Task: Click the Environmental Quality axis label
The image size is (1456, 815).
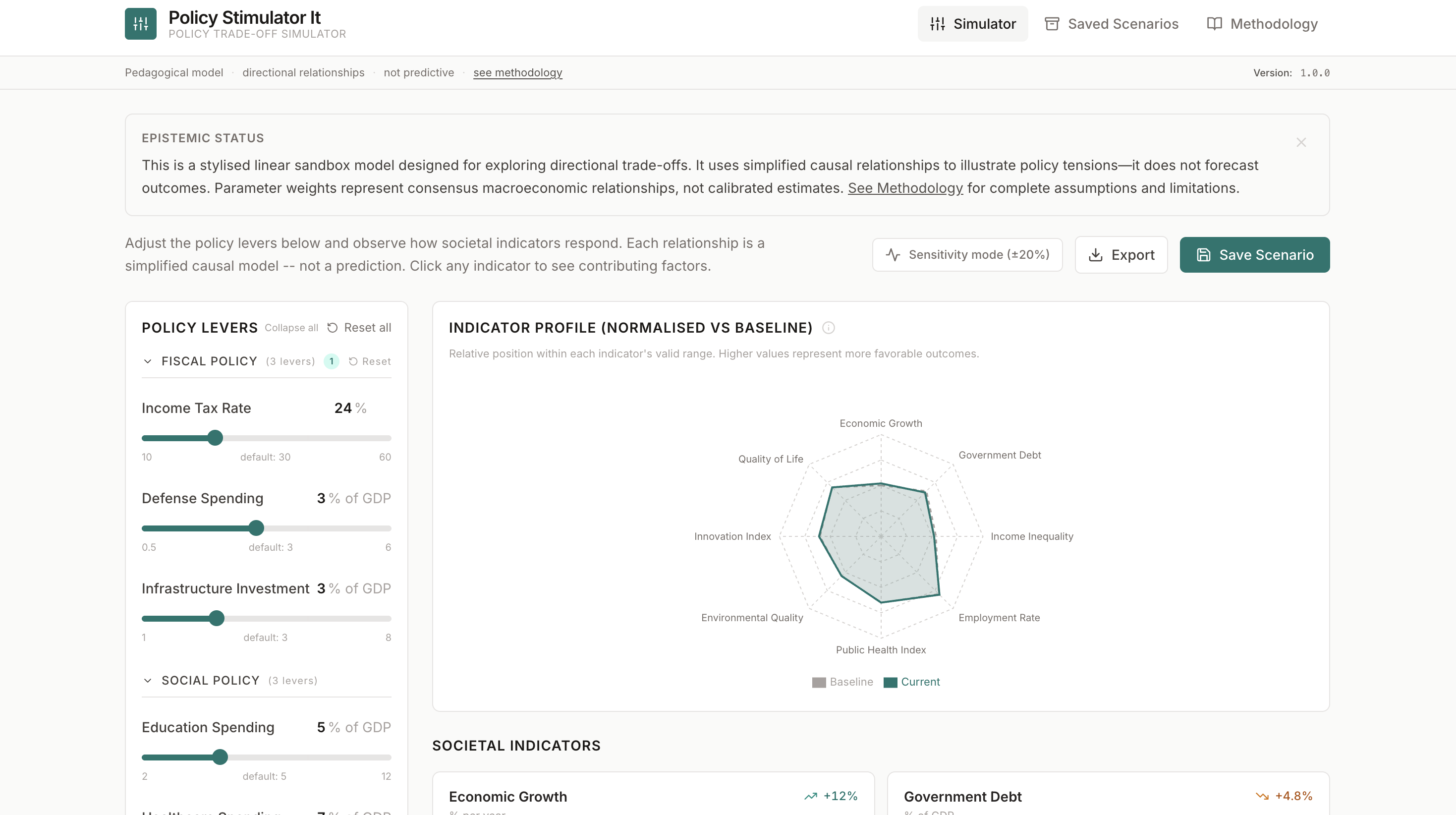Action: coord(752,618)
